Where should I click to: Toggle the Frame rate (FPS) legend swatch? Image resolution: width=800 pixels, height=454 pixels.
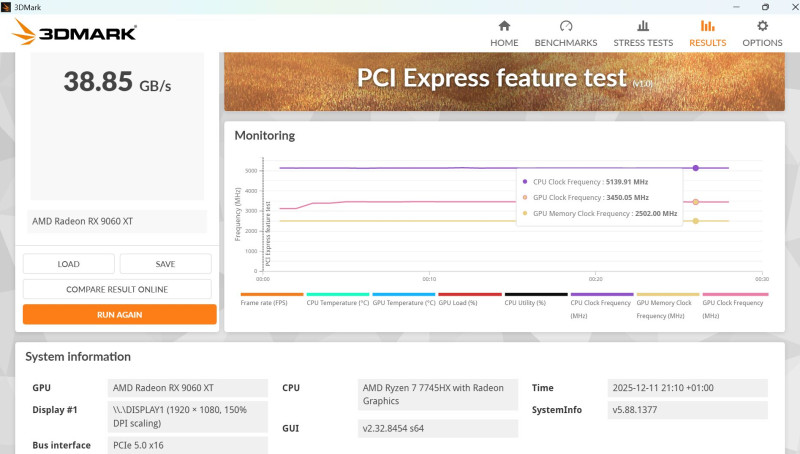pyautogui.click(x=272, y=294)
